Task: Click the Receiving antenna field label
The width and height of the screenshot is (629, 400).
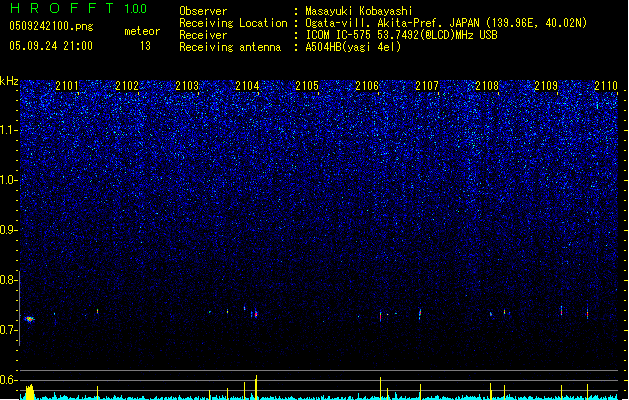Action: click(x=230, y=47)
